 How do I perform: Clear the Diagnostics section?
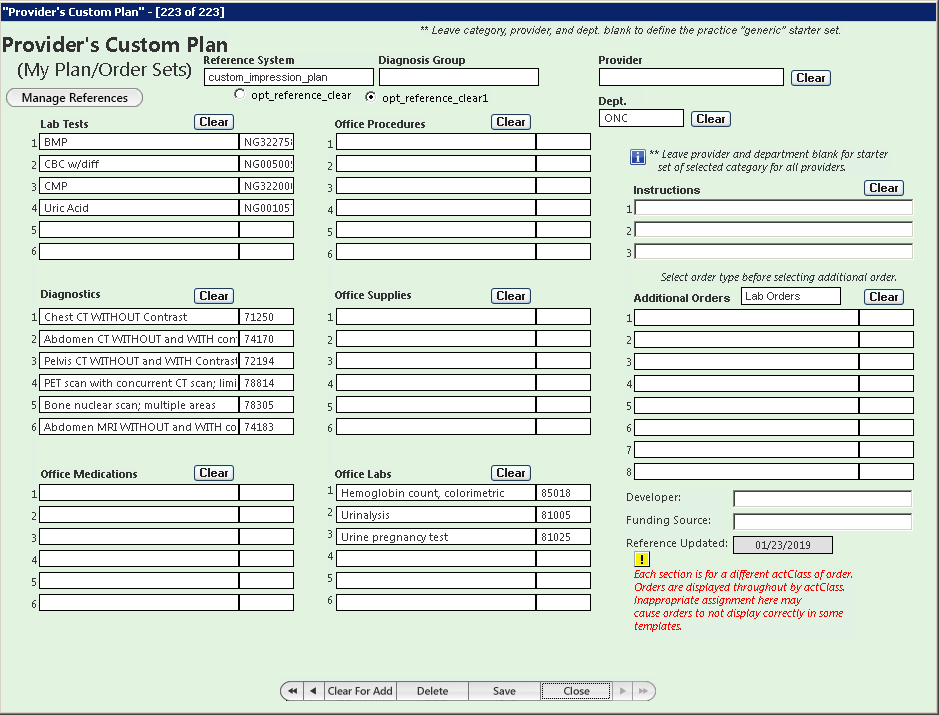pyautogui.click(x=214, y=296)
